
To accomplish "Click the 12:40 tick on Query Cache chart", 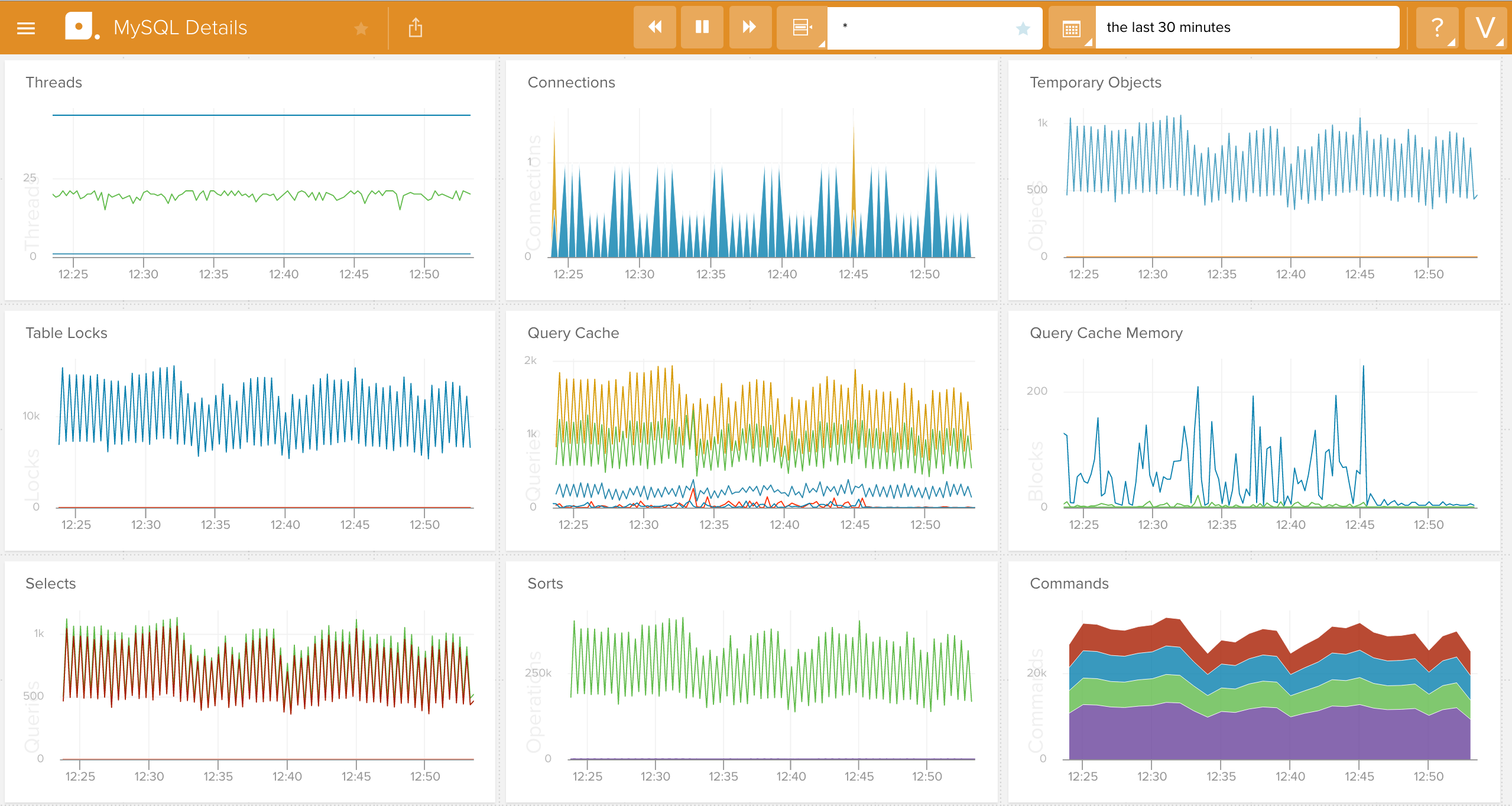I will tap(784, 525).
